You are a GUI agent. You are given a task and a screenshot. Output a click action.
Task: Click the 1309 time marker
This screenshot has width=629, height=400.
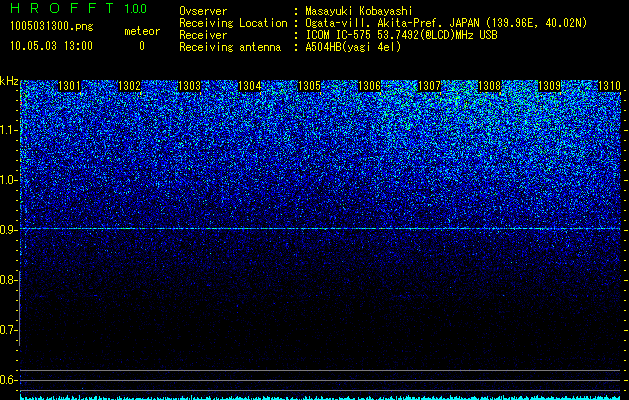click(549, 86)
